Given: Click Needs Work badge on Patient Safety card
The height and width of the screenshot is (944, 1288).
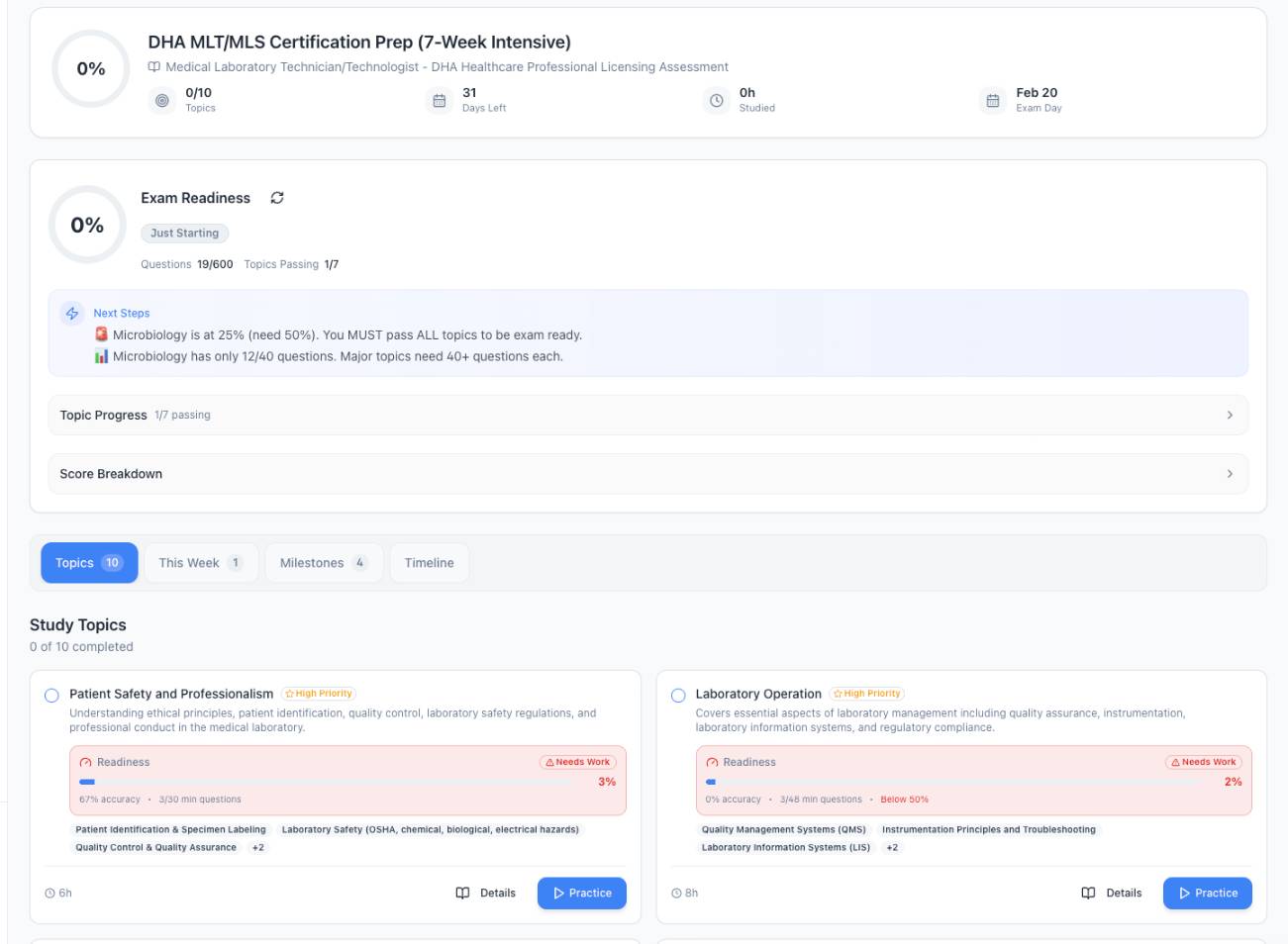Looking at the screenshot, I should 578,762.
